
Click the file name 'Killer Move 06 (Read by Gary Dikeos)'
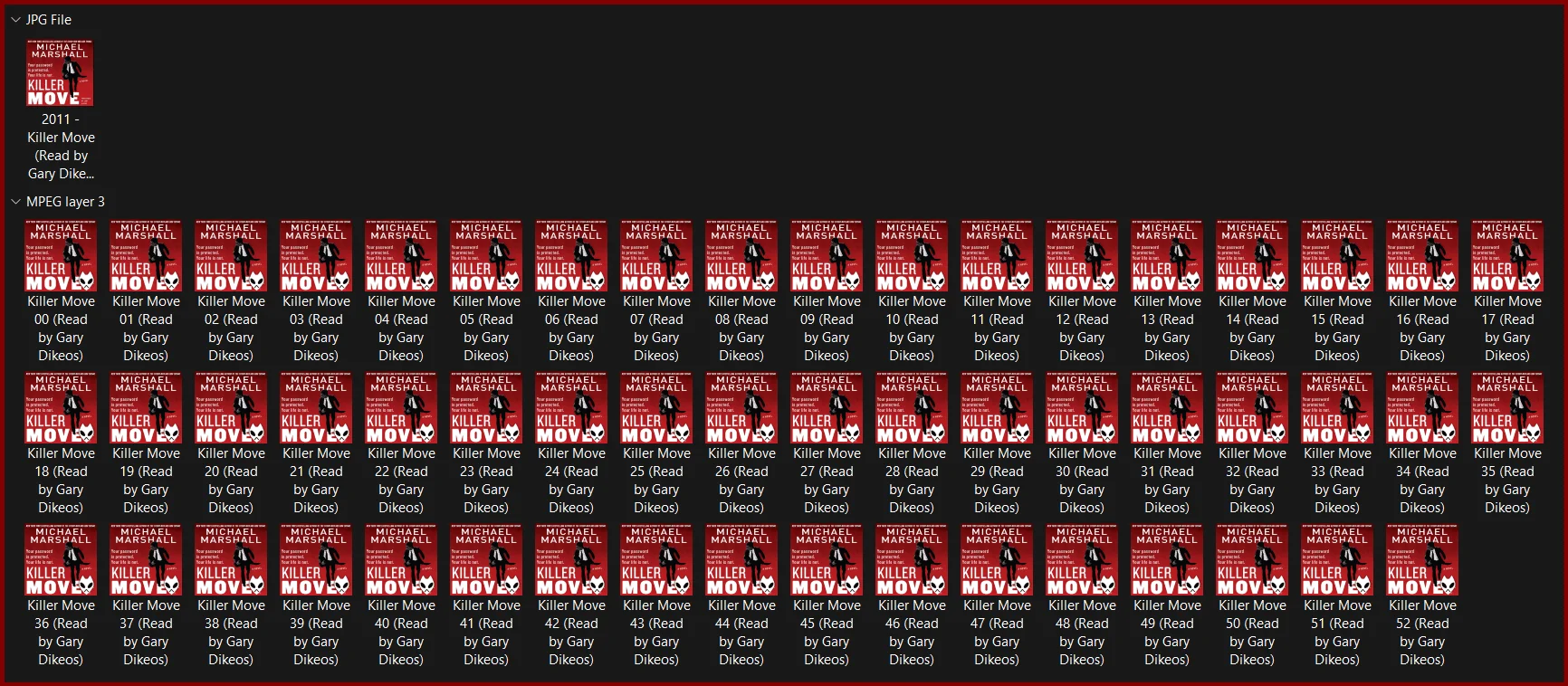coord(571,329)
